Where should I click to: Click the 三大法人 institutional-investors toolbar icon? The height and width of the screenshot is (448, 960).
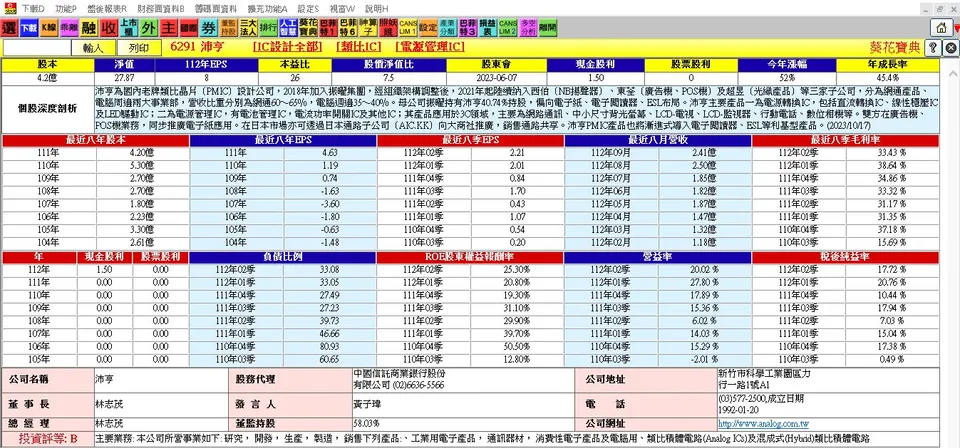248,28
